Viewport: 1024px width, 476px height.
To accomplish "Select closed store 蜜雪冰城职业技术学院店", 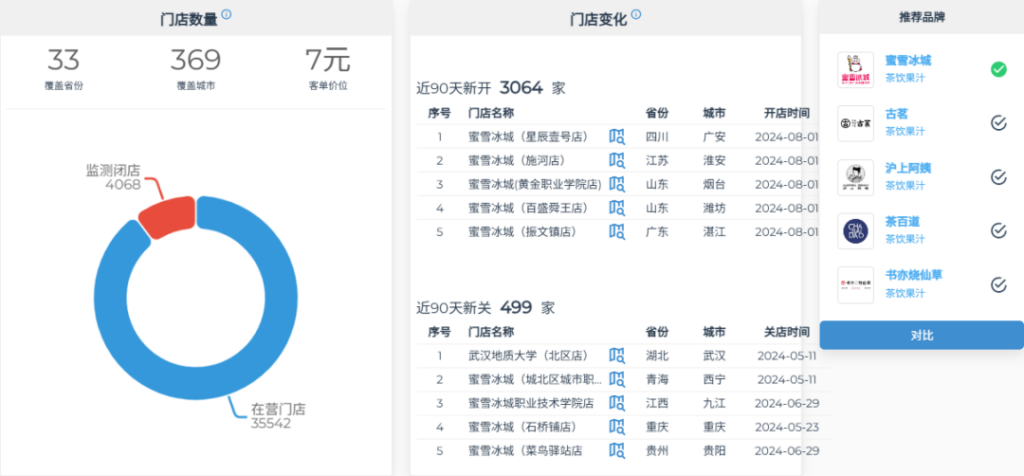I will [x=531, y=404].
